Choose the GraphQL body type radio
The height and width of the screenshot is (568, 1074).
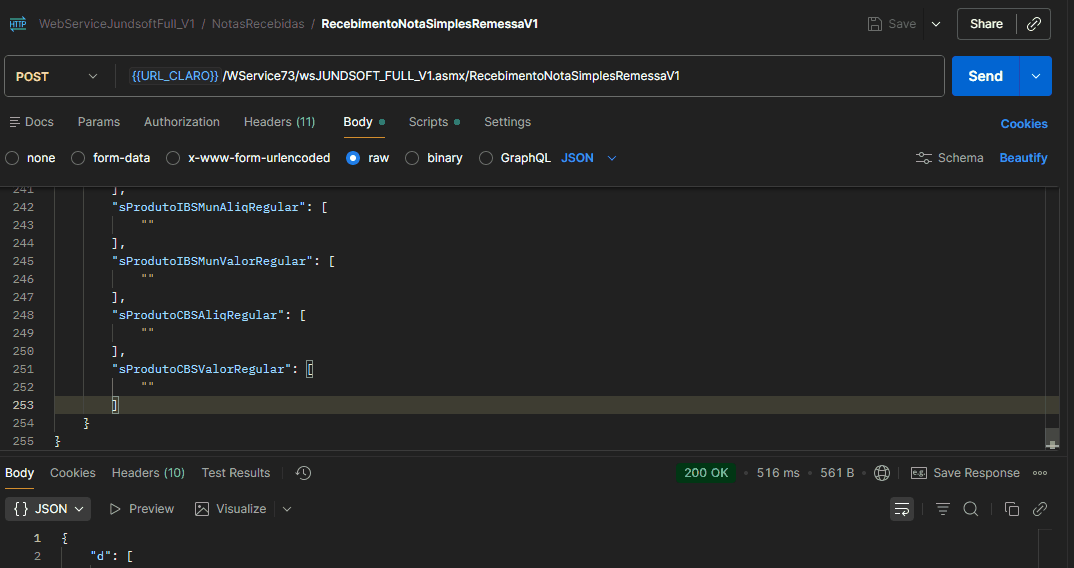coord(486,158)
